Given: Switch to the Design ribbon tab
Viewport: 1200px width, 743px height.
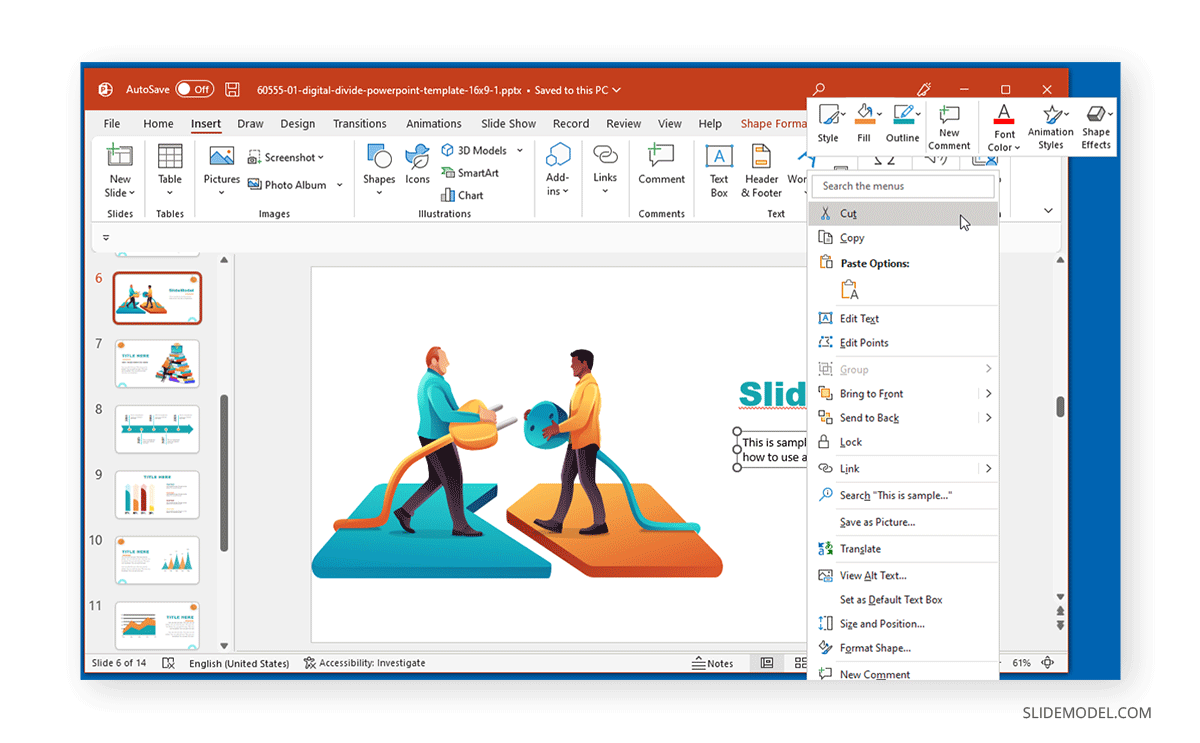Looking at the screenshot, I should [x=297, y=123].
